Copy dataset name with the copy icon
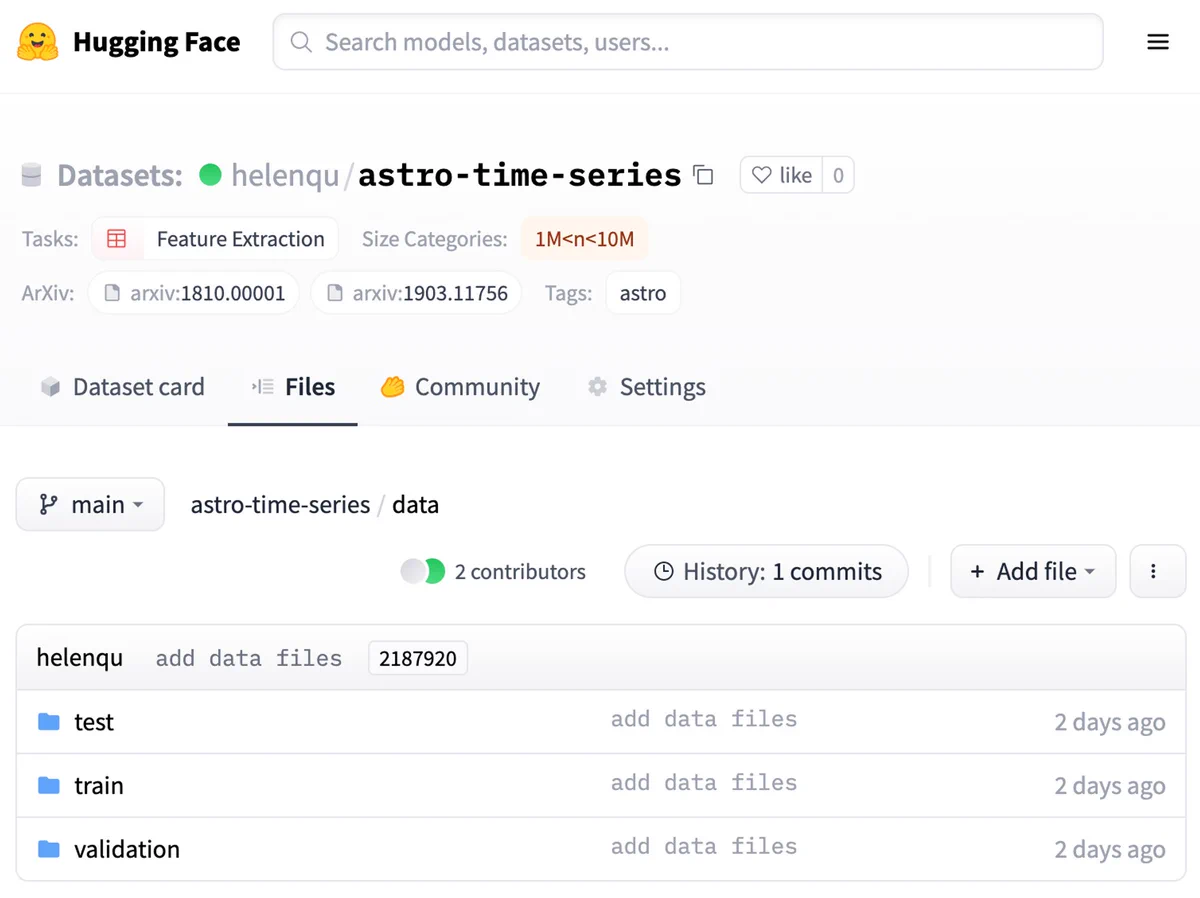1200x898 pixels. tap(704, 175)
